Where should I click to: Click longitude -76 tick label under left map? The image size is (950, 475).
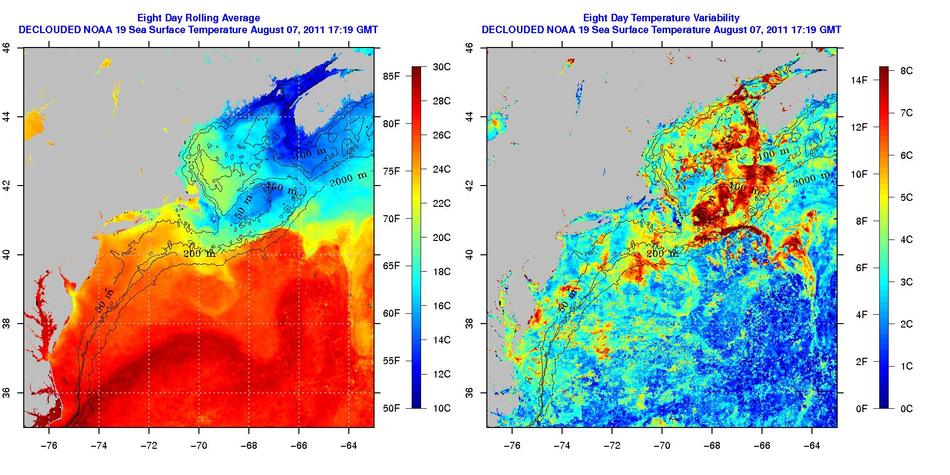[48, 447]
